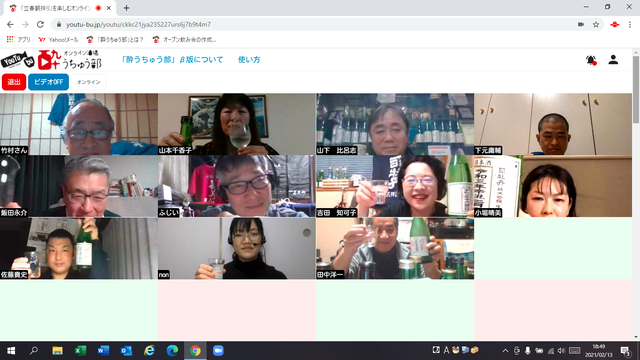Open the user account profile icon
The image size is (640, 360).
click(x=613, y=60)
